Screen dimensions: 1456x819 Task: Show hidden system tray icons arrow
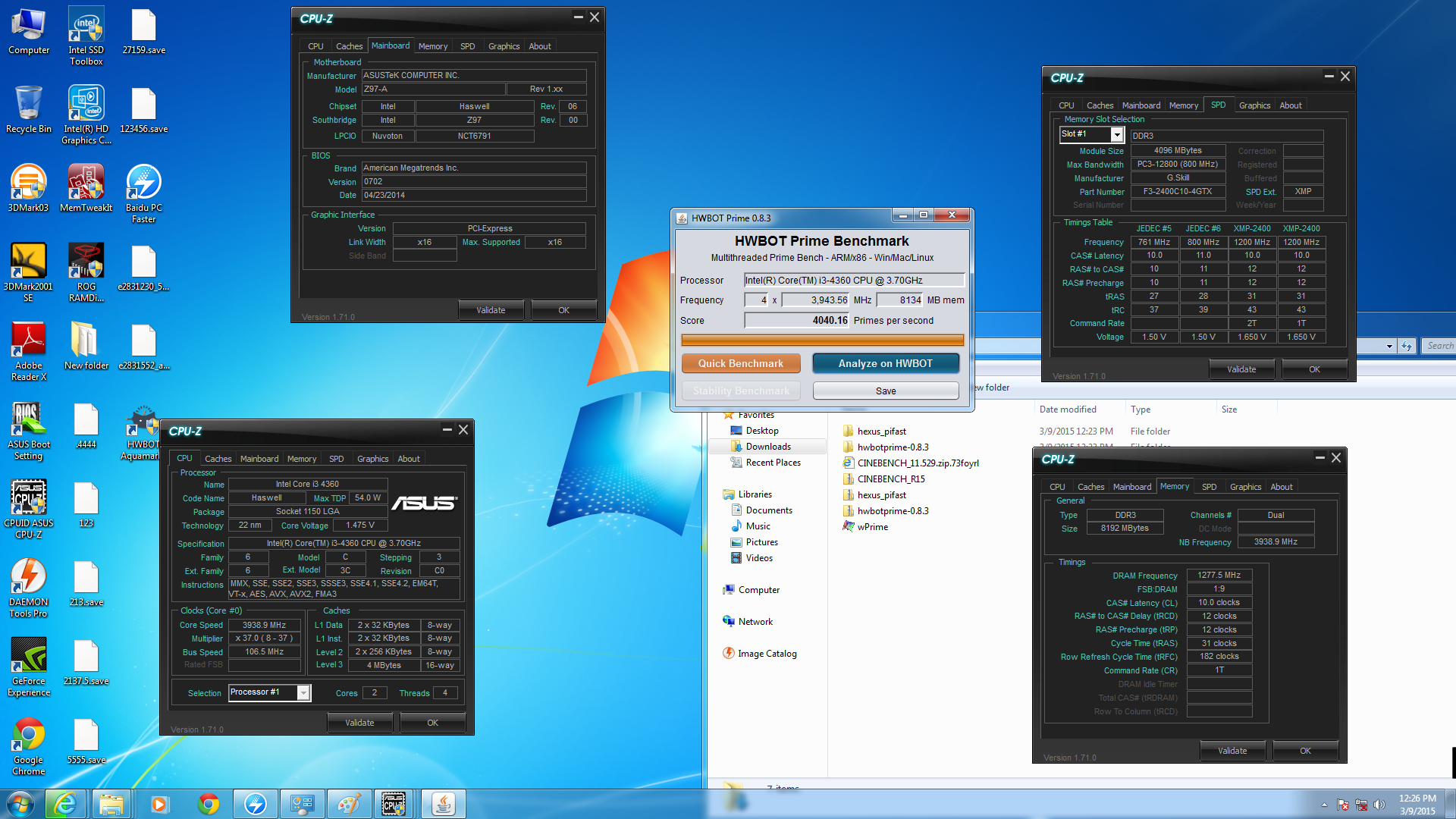coord(1324,805)
